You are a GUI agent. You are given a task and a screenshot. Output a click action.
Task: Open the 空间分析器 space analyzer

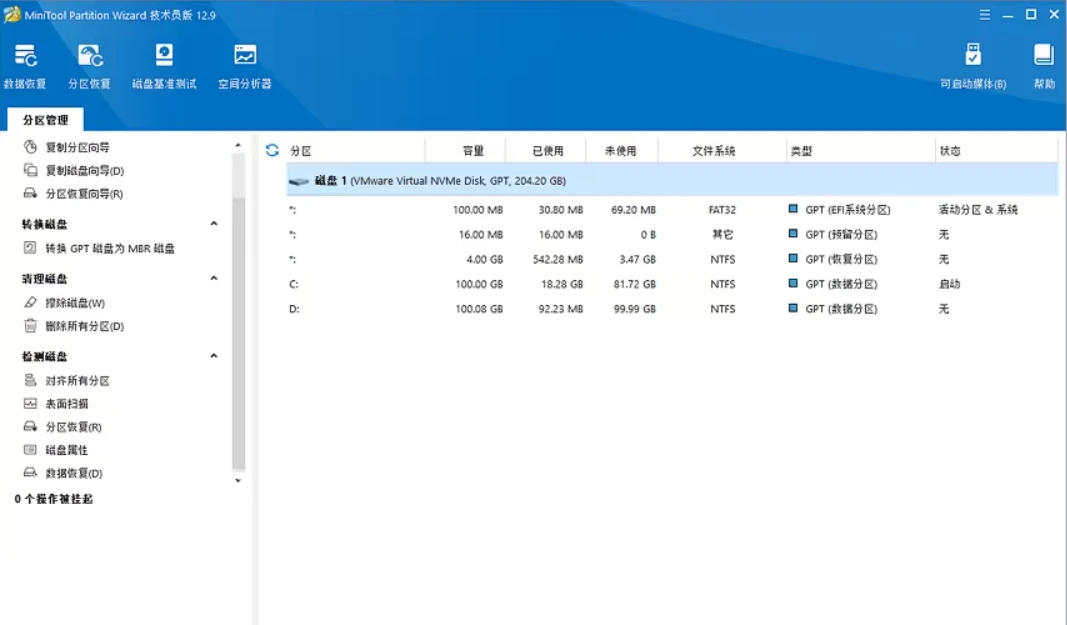(244, 66)
